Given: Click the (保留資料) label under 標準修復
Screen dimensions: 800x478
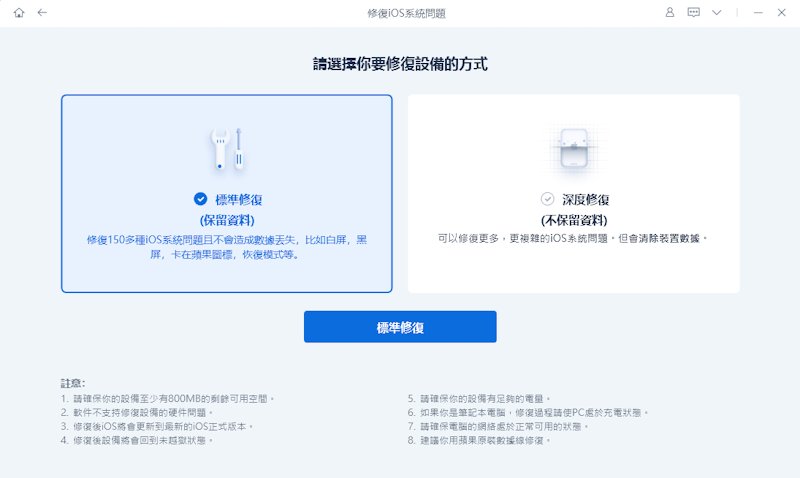Looking at the screenshot, I should 226,219.
